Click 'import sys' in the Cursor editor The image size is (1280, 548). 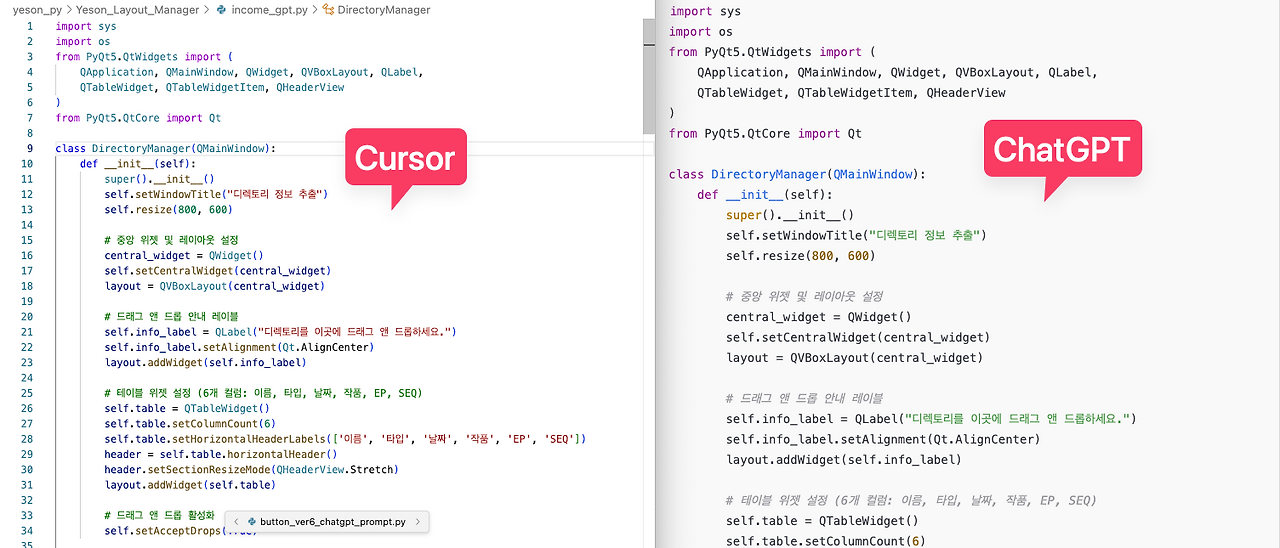coord(86,26)
